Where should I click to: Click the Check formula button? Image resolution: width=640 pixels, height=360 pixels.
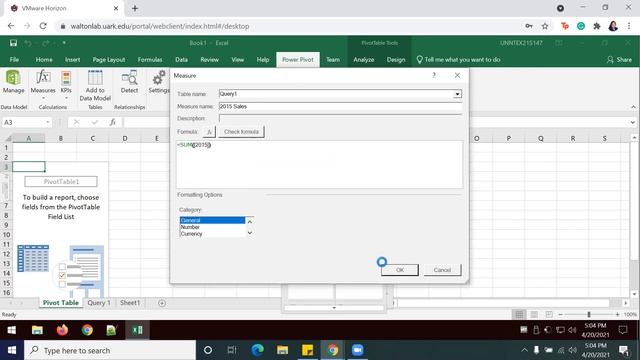pyautogui.click(x=241, y=132)
